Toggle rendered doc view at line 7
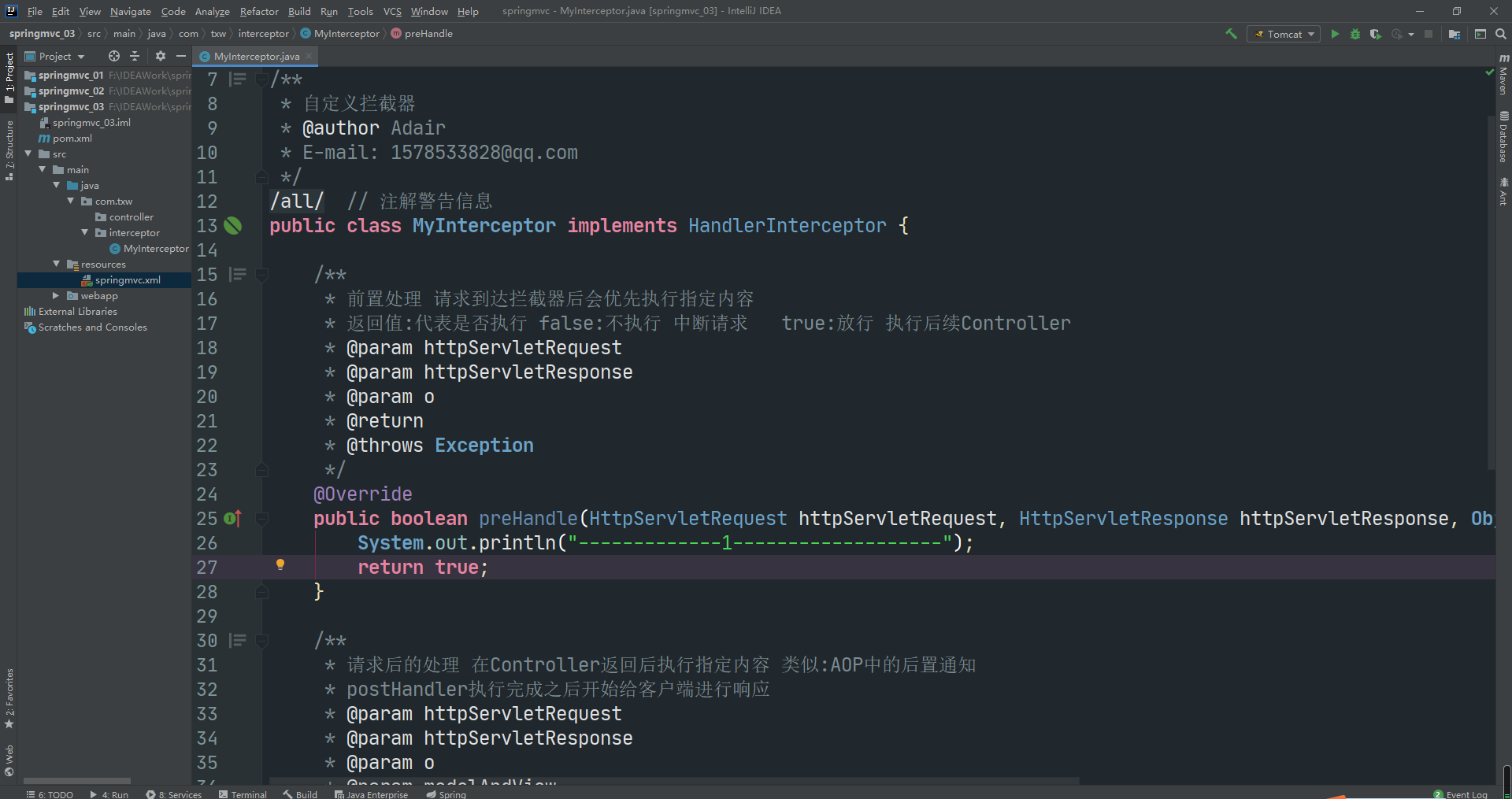The height and width of the screenshot is (799, 1512). (x=238, y=79)
